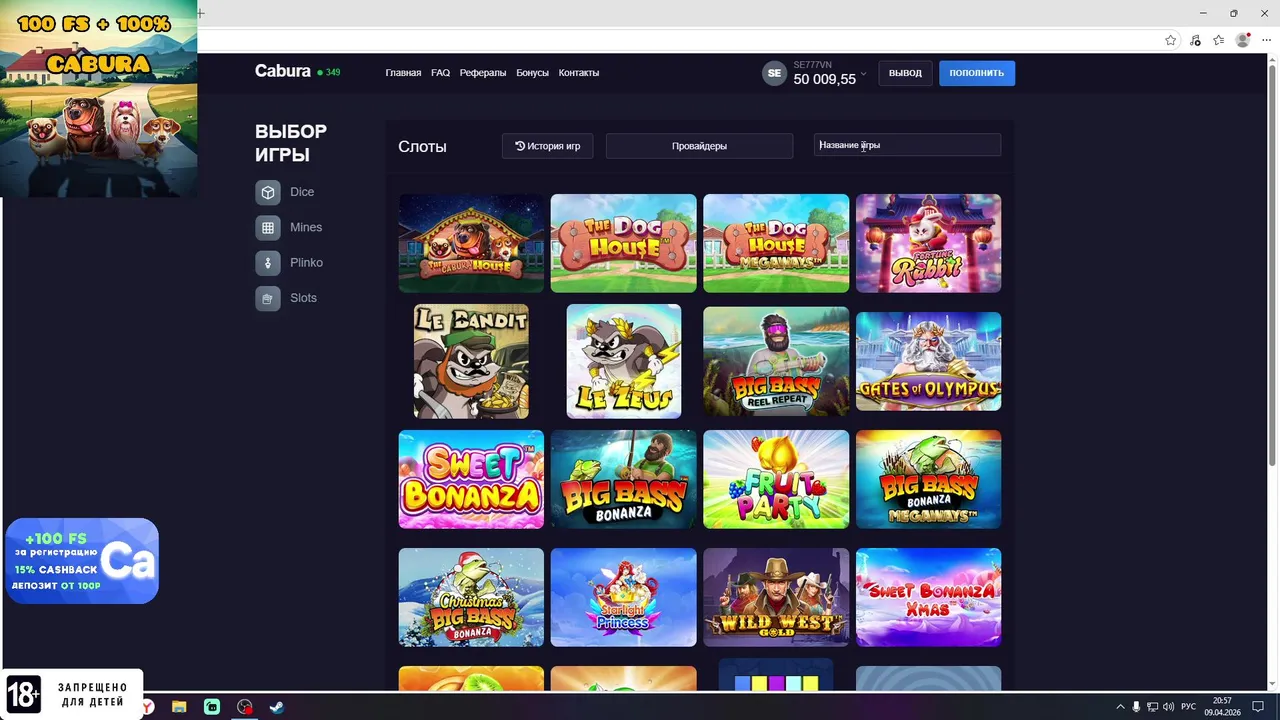Launch the Wild West Gold slot
1280x720 pixels.
776,597
